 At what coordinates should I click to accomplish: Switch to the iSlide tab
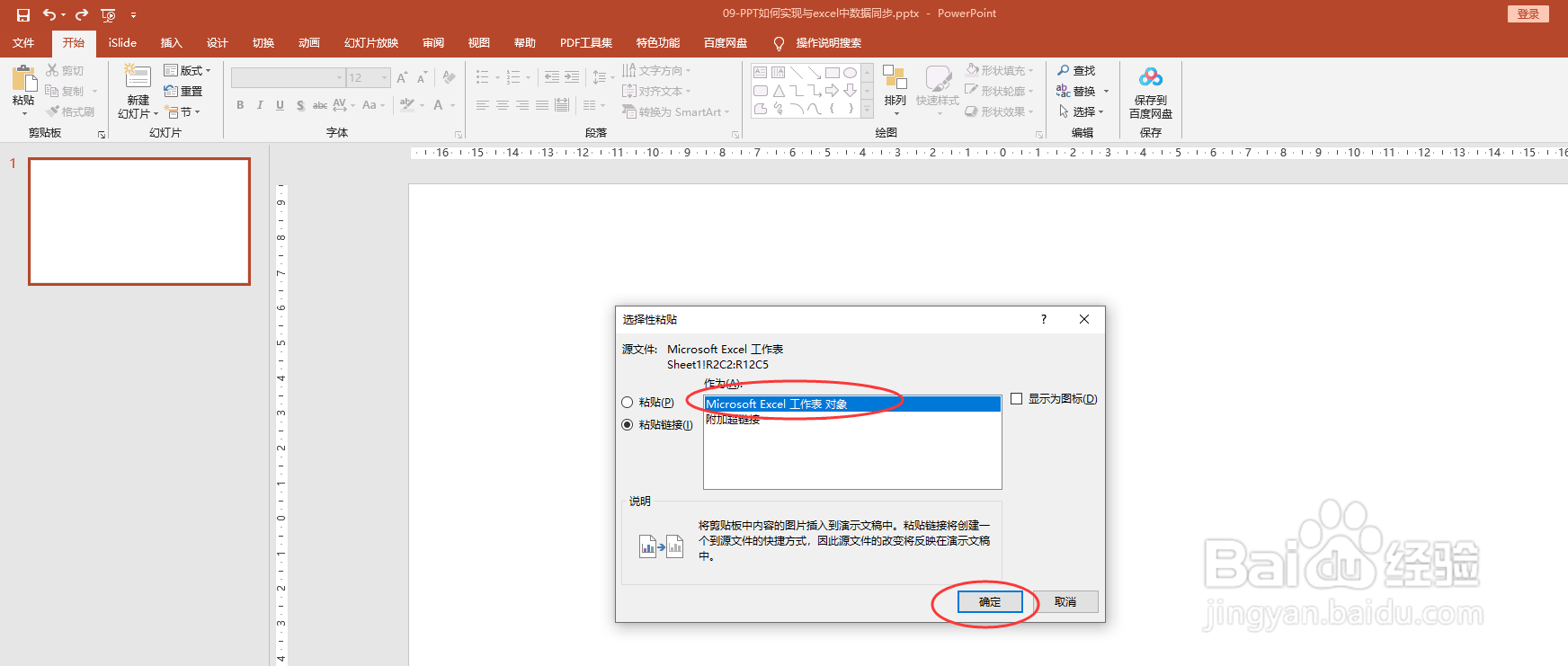(x=122, y=43)
